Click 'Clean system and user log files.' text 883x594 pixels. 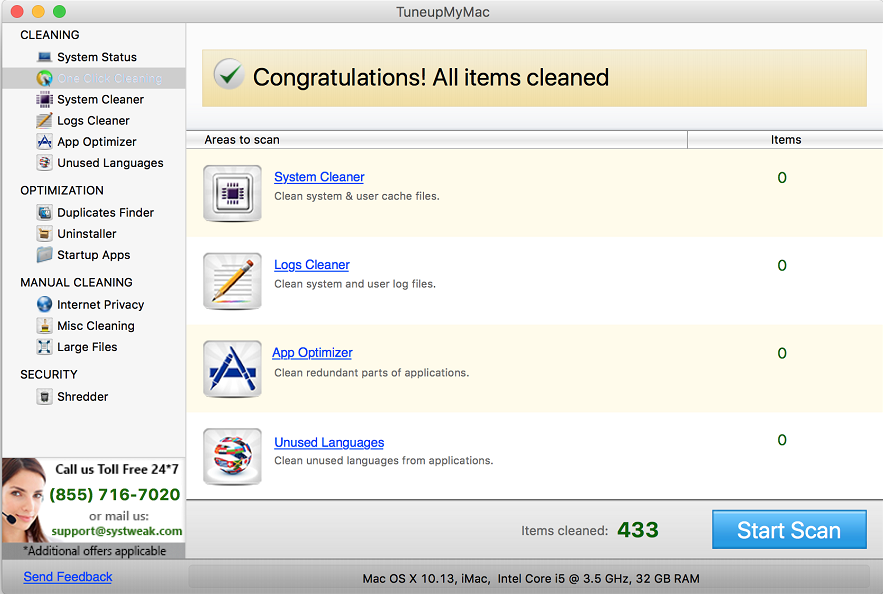point(355,284)
